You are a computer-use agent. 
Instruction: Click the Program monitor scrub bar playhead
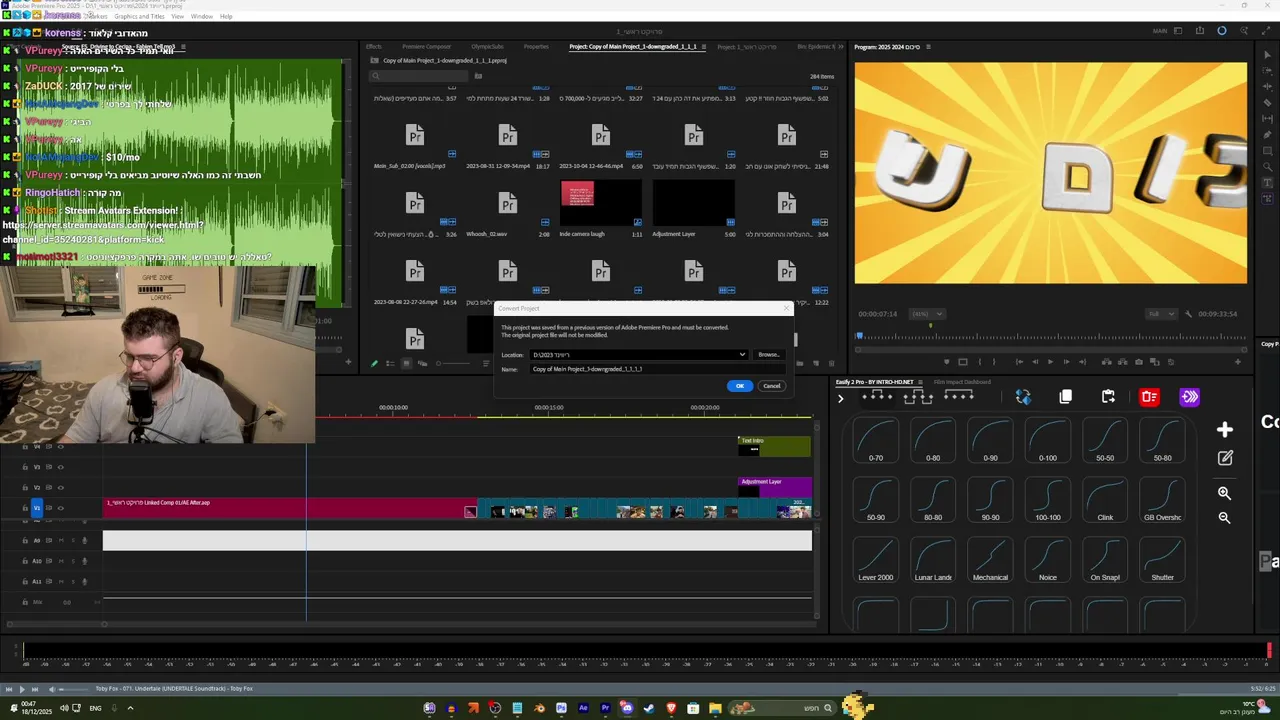point(859,336)
